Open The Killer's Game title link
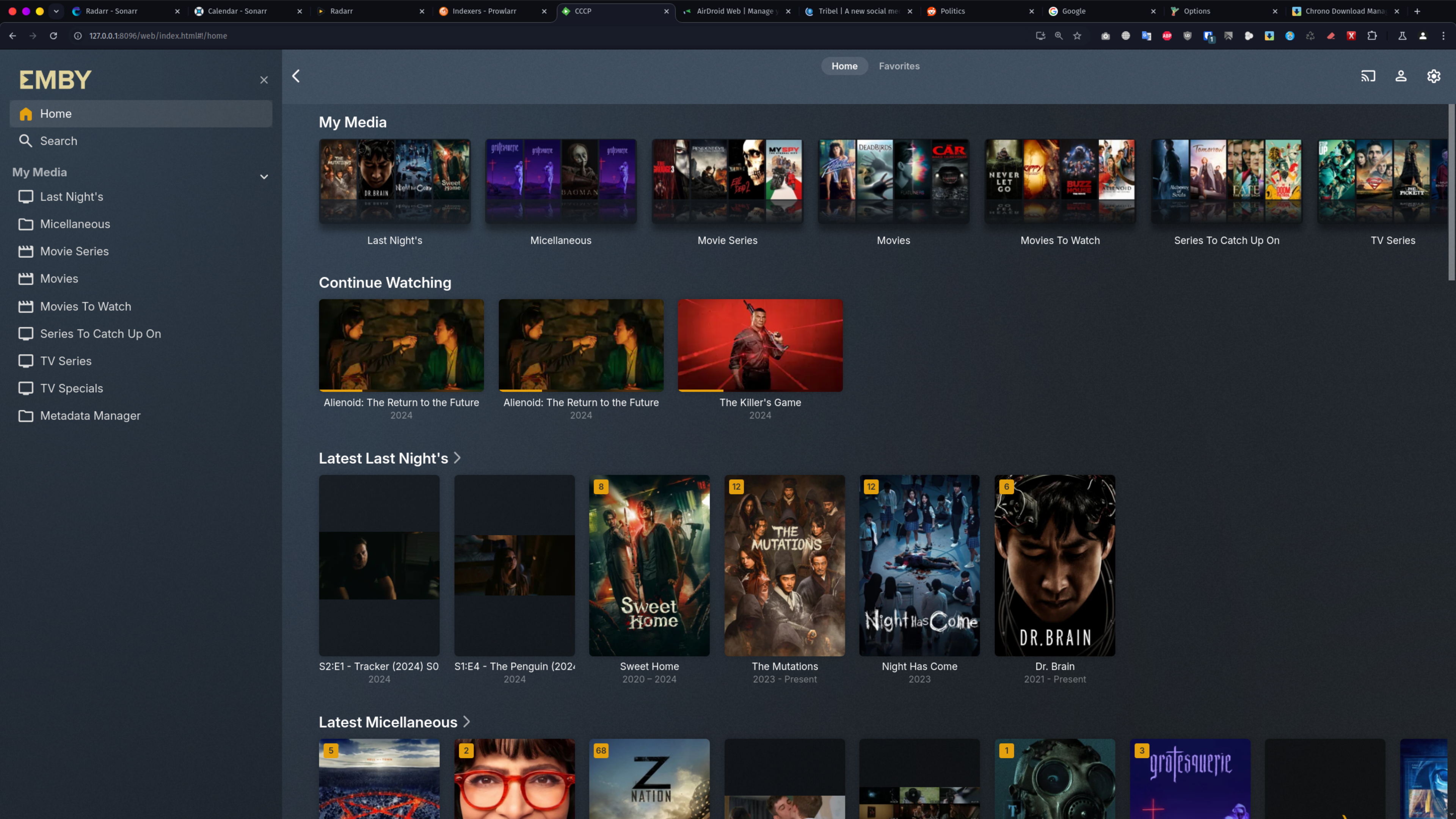The width and height of the screenshot is (1456, 819). pos(759,402)
